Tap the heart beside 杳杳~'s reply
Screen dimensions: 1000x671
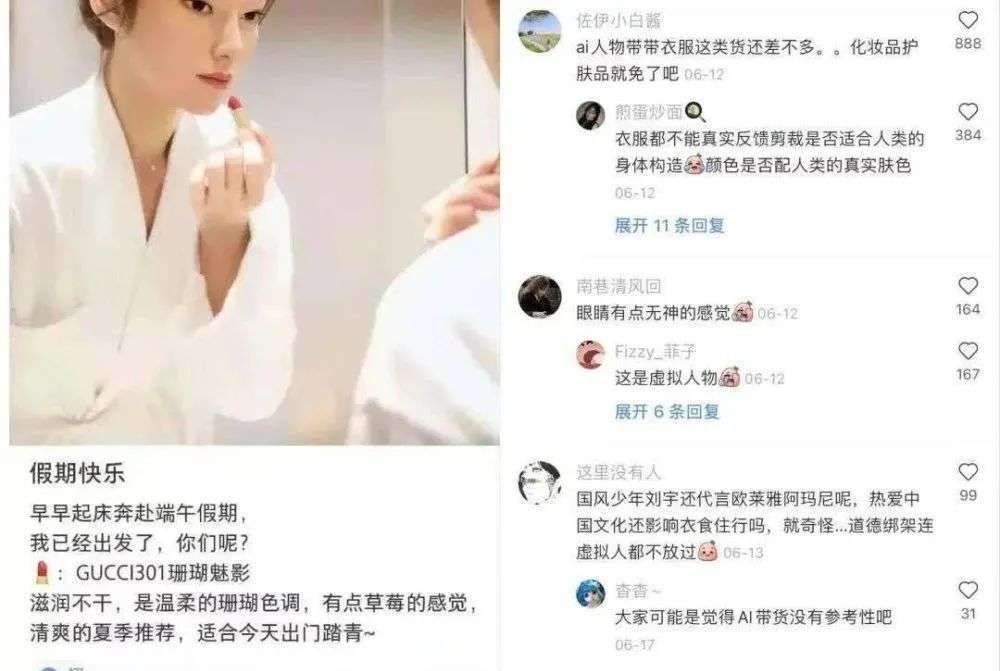[x=967, y=590]
